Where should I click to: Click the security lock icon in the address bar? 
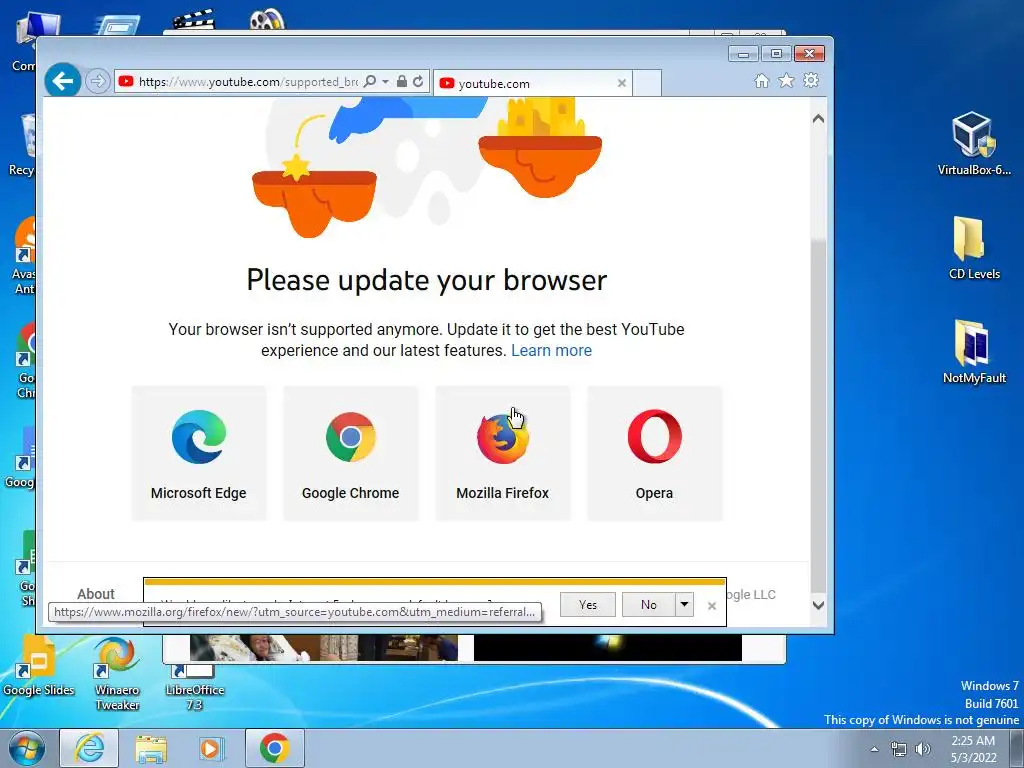[x=402, y=82]
